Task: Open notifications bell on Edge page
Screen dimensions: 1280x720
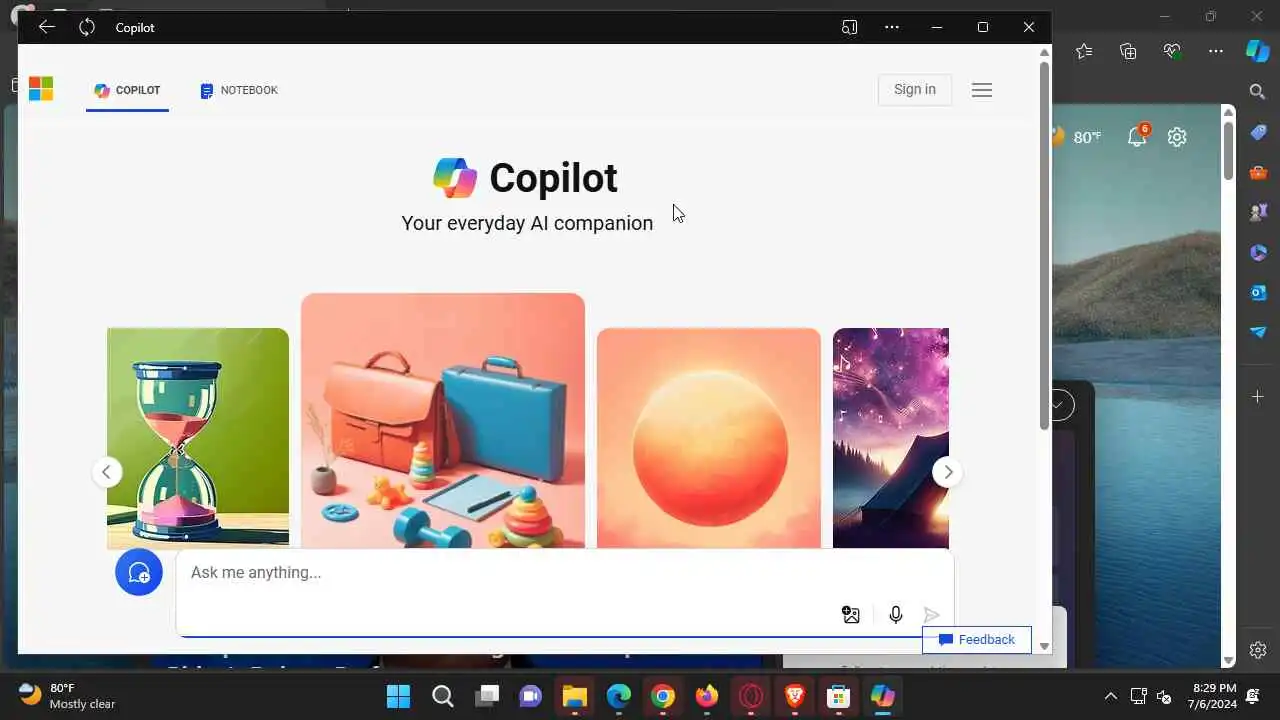Action: tap(1138, 137)
